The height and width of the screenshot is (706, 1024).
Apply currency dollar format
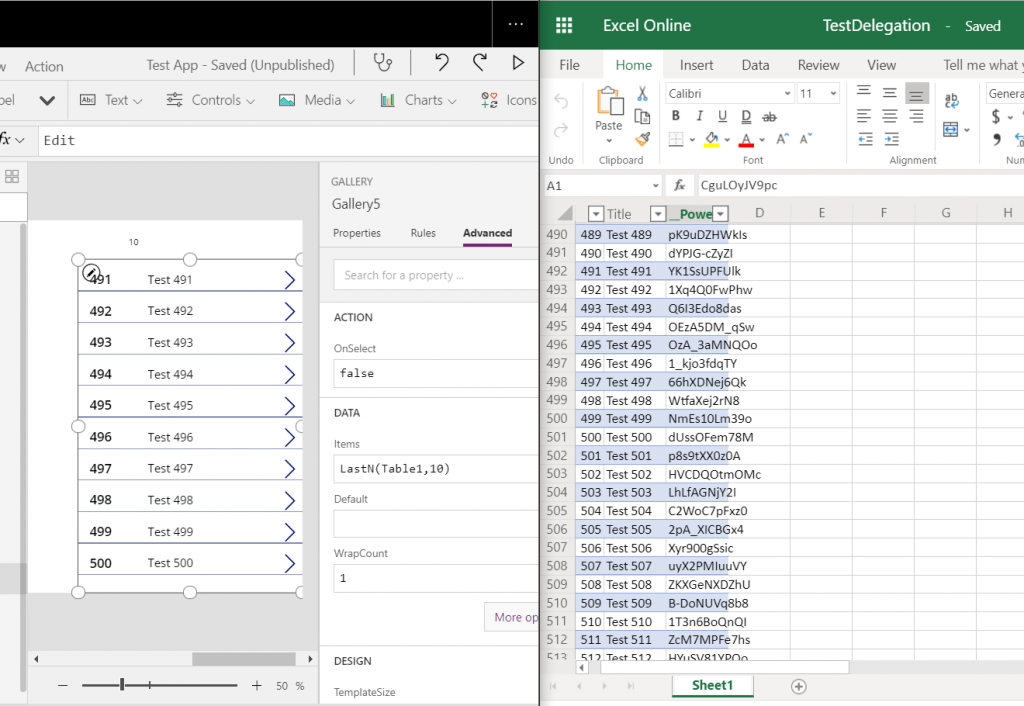pos(995,116)
